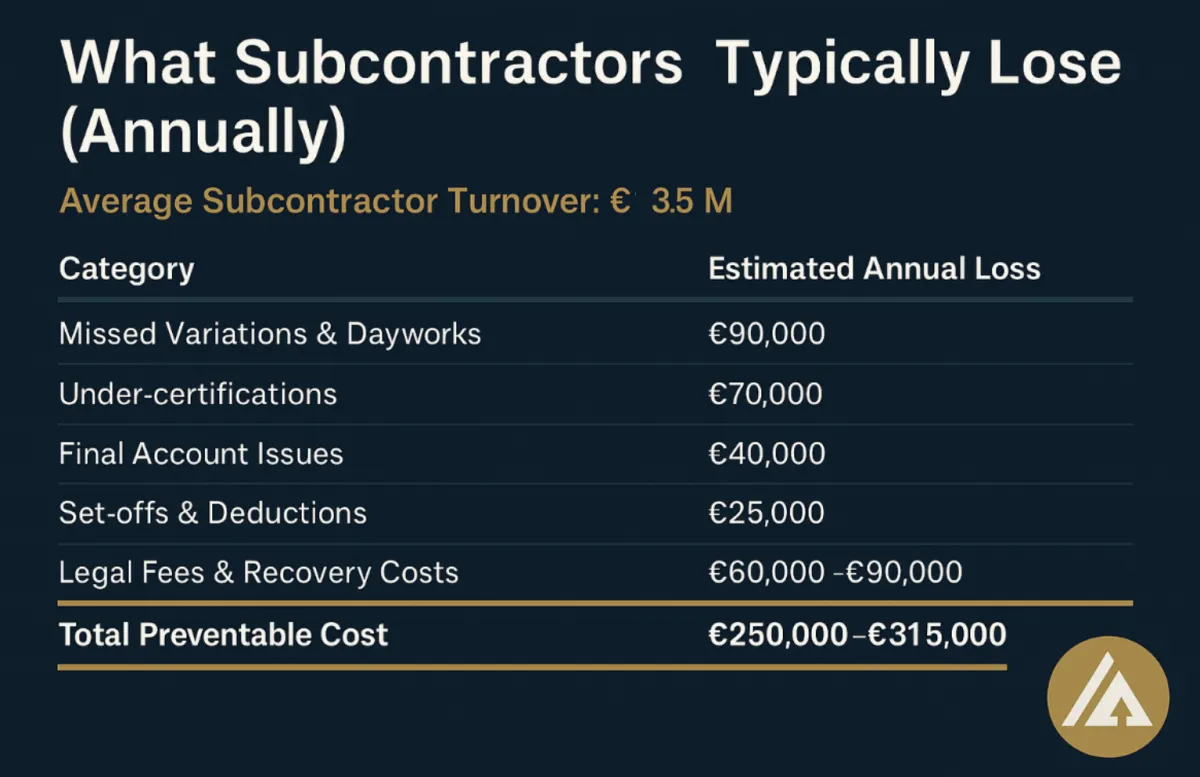The image size is (1200, 777).
Task: Click the €60,000–€90,000 range value
Action: (x=835, y=572)
